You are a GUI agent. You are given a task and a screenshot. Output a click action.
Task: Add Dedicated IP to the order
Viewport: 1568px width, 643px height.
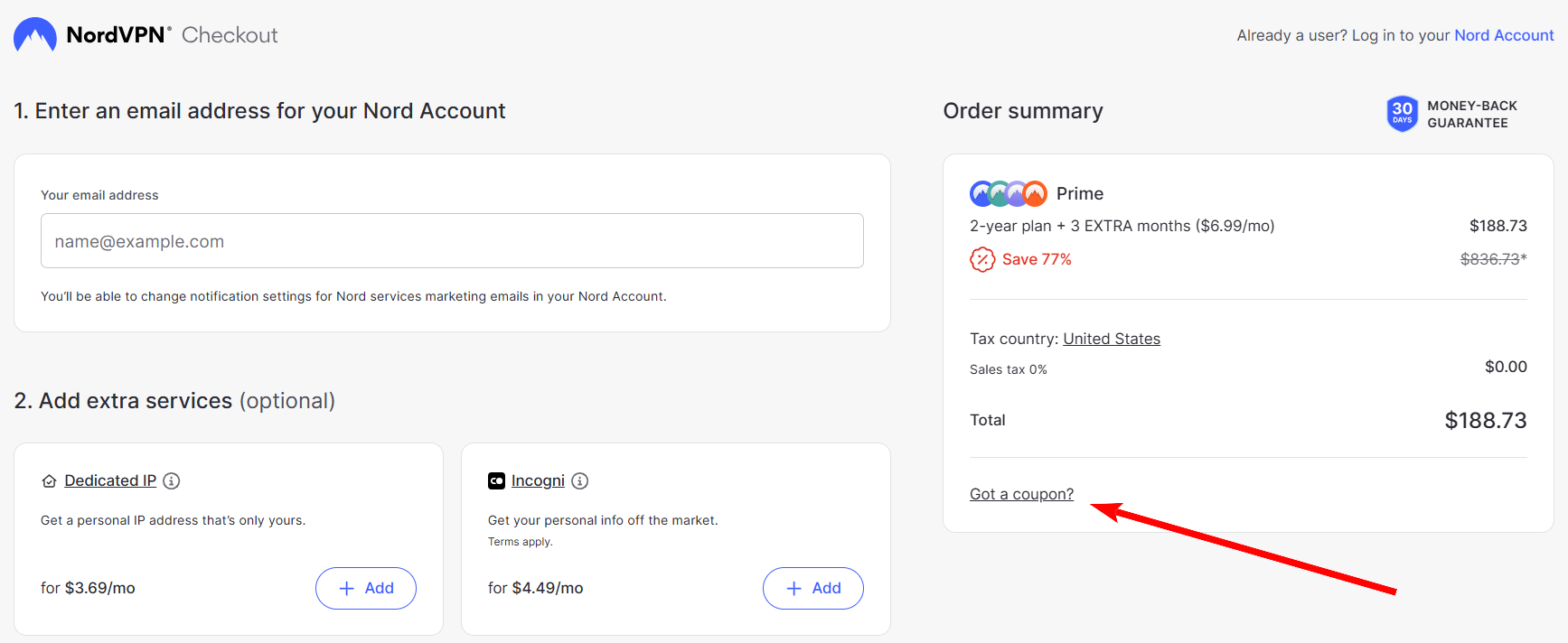366,588
